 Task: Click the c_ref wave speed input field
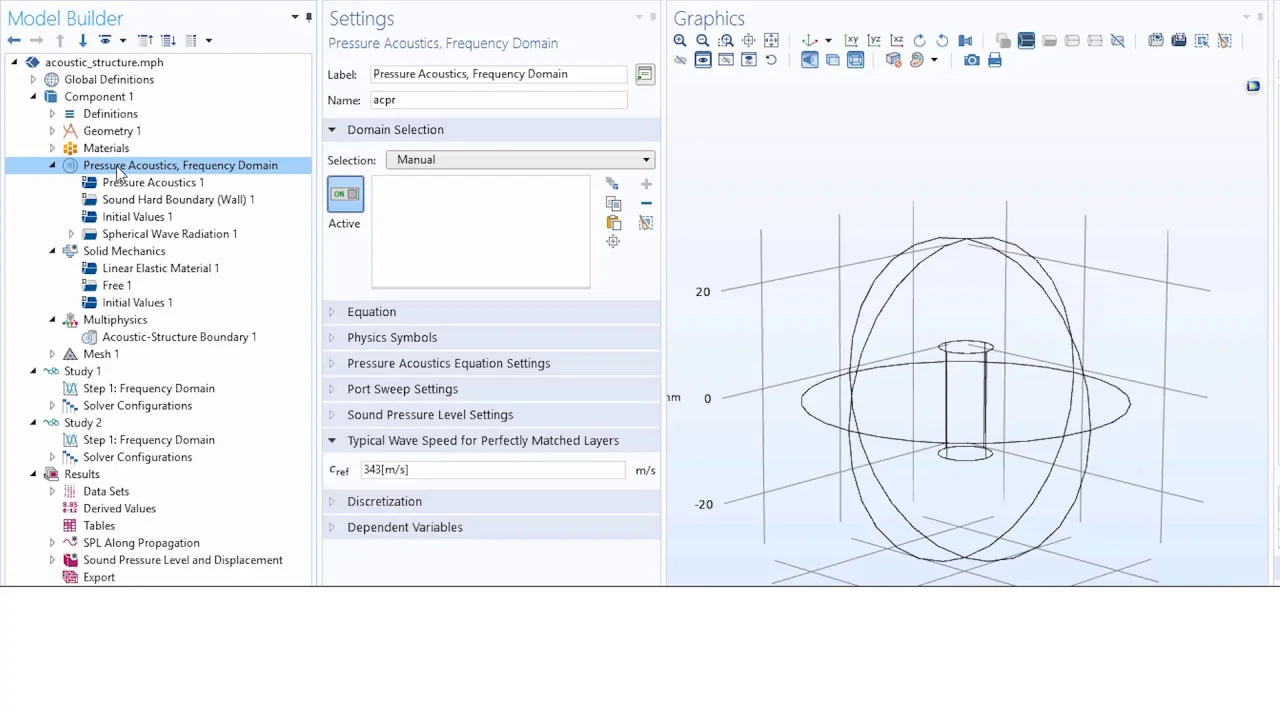pyautogui.click(x=492, y=470)
